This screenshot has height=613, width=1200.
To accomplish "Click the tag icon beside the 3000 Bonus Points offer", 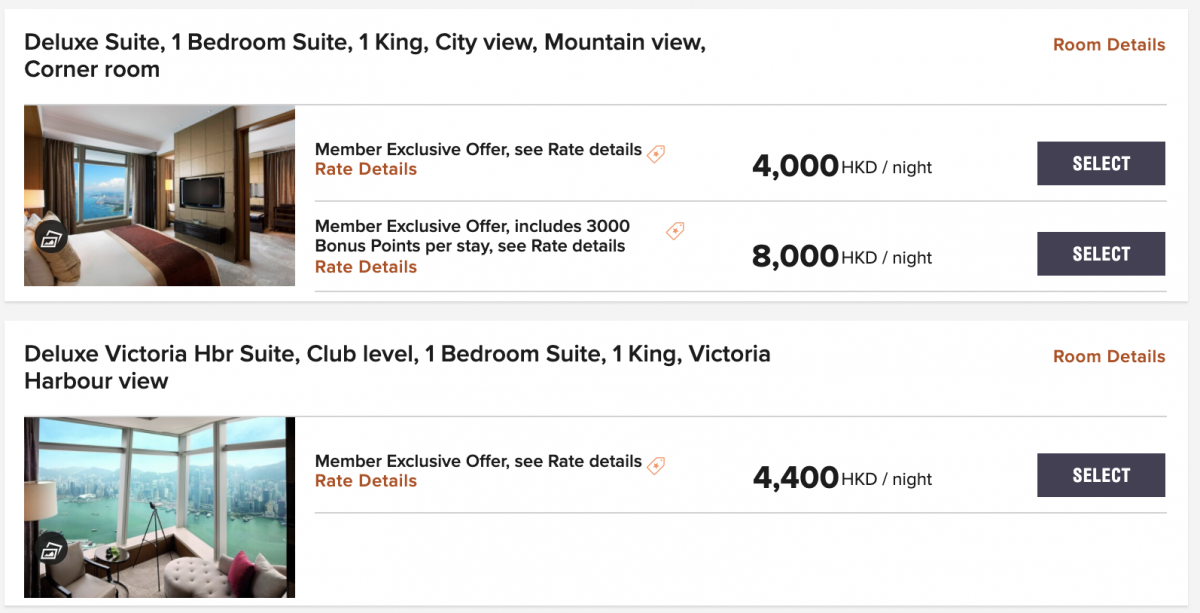I will 675,231.
